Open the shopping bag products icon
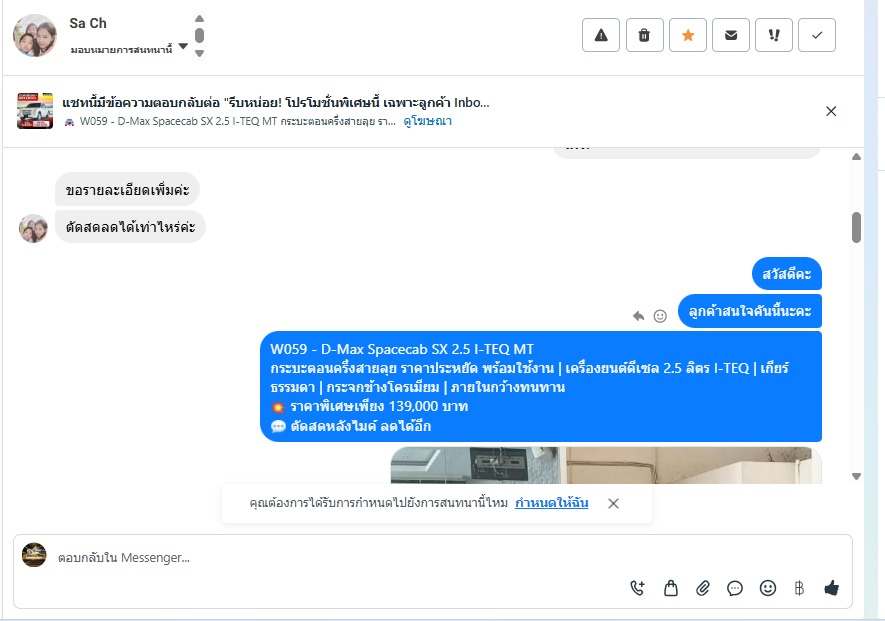This screenshot has width=885, height=621. tap(671, 588)
